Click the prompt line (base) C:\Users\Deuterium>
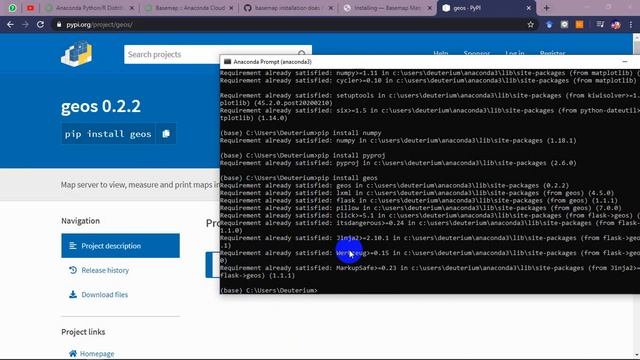The image size is (640, 360). [269, 290]
